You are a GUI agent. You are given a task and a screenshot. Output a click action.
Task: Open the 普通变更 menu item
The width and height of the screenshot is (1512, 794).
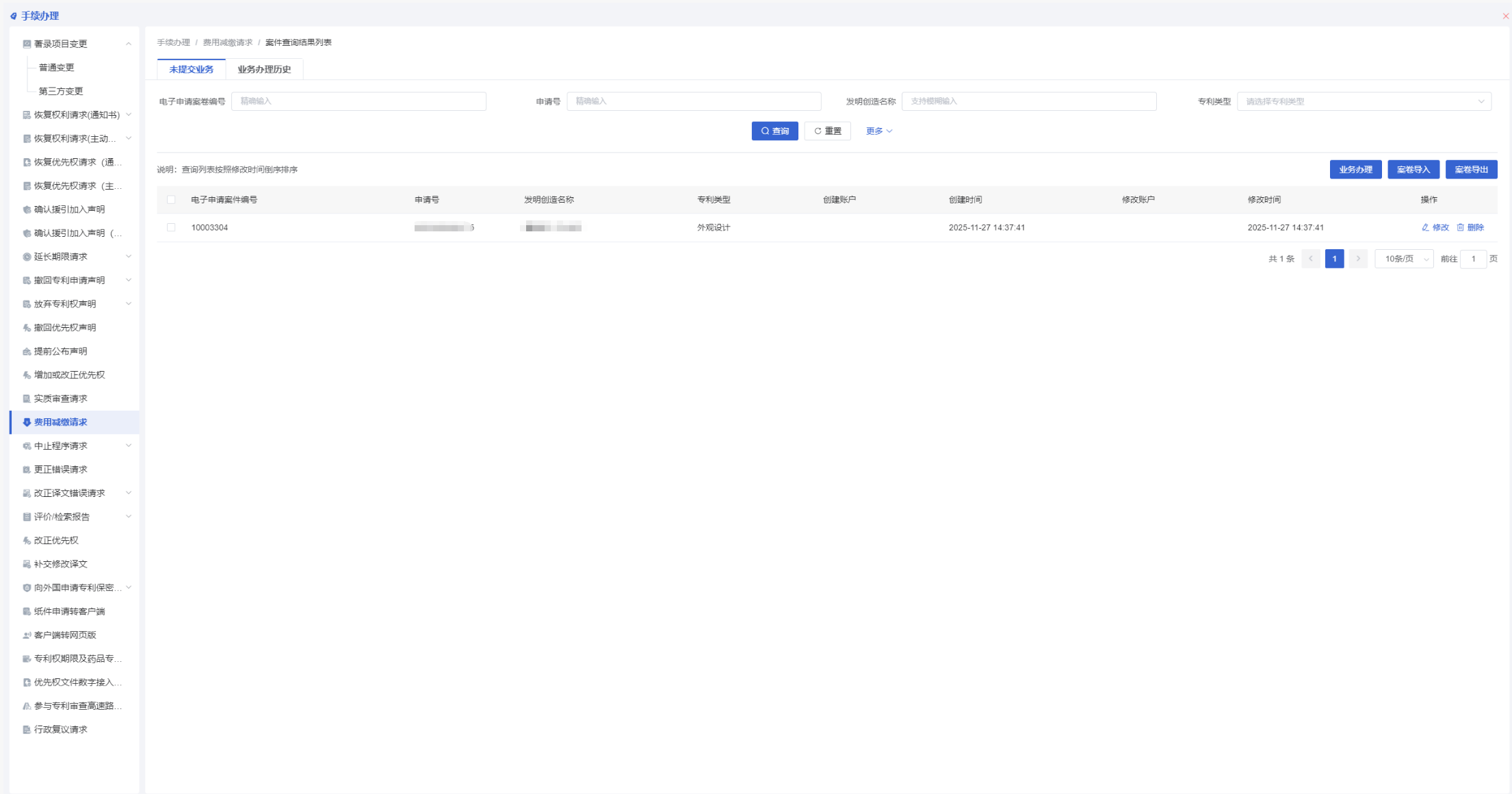[x=56, y=67]
